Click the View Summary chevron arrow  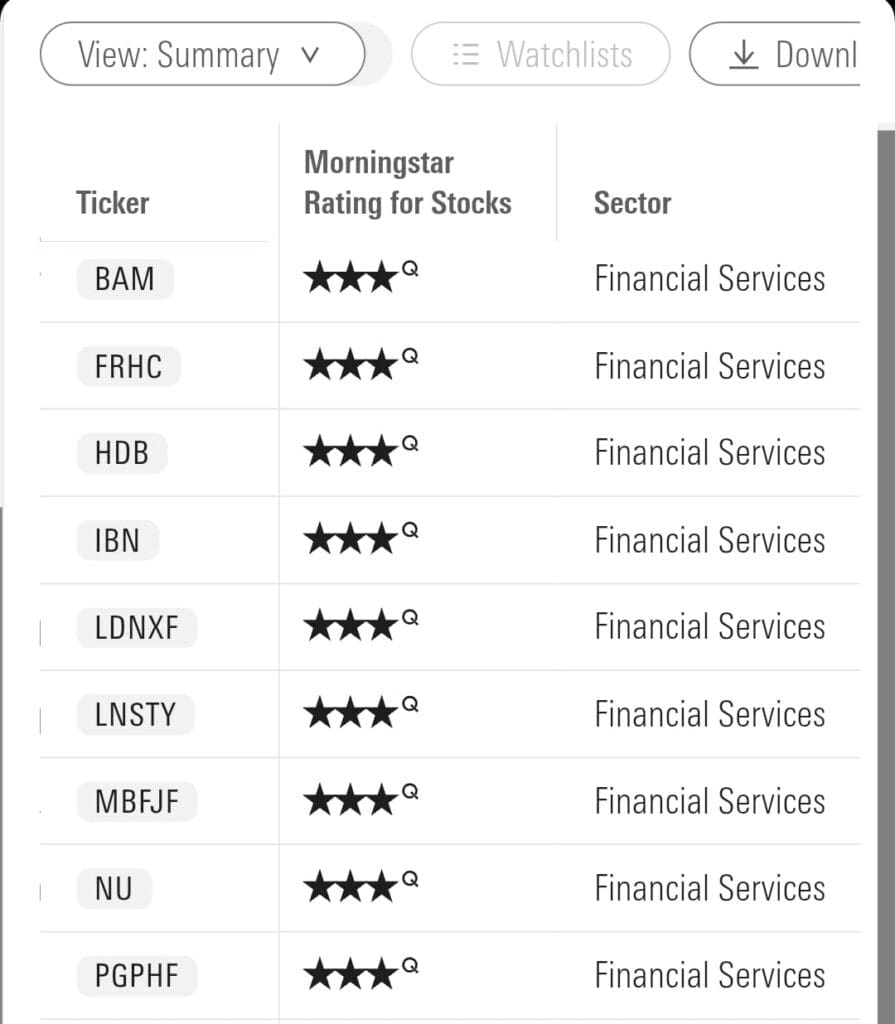point(310,55)
